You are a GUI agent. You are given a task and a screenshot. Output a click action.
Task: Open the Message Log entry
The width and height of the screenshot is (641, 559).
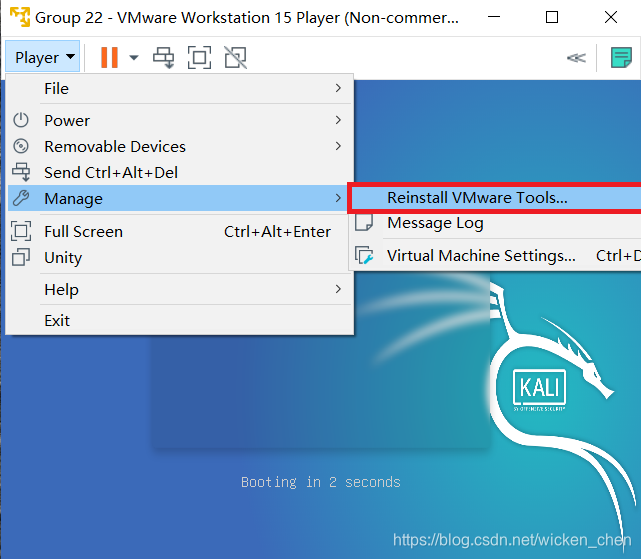click(x=495, y=223)
